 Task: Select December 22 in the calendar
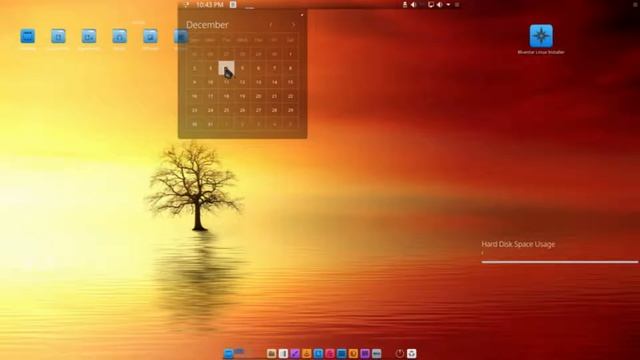pos(290,96)
